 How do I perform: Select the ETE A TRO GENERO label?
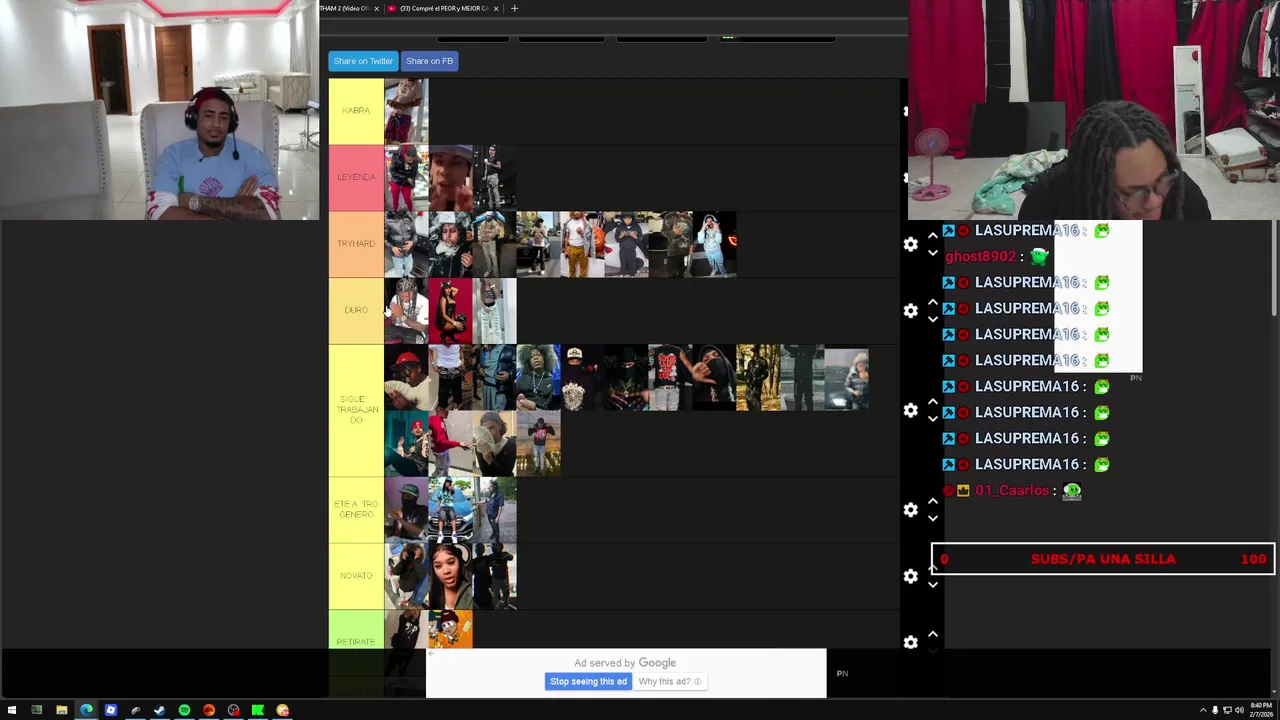coord(356,510)
